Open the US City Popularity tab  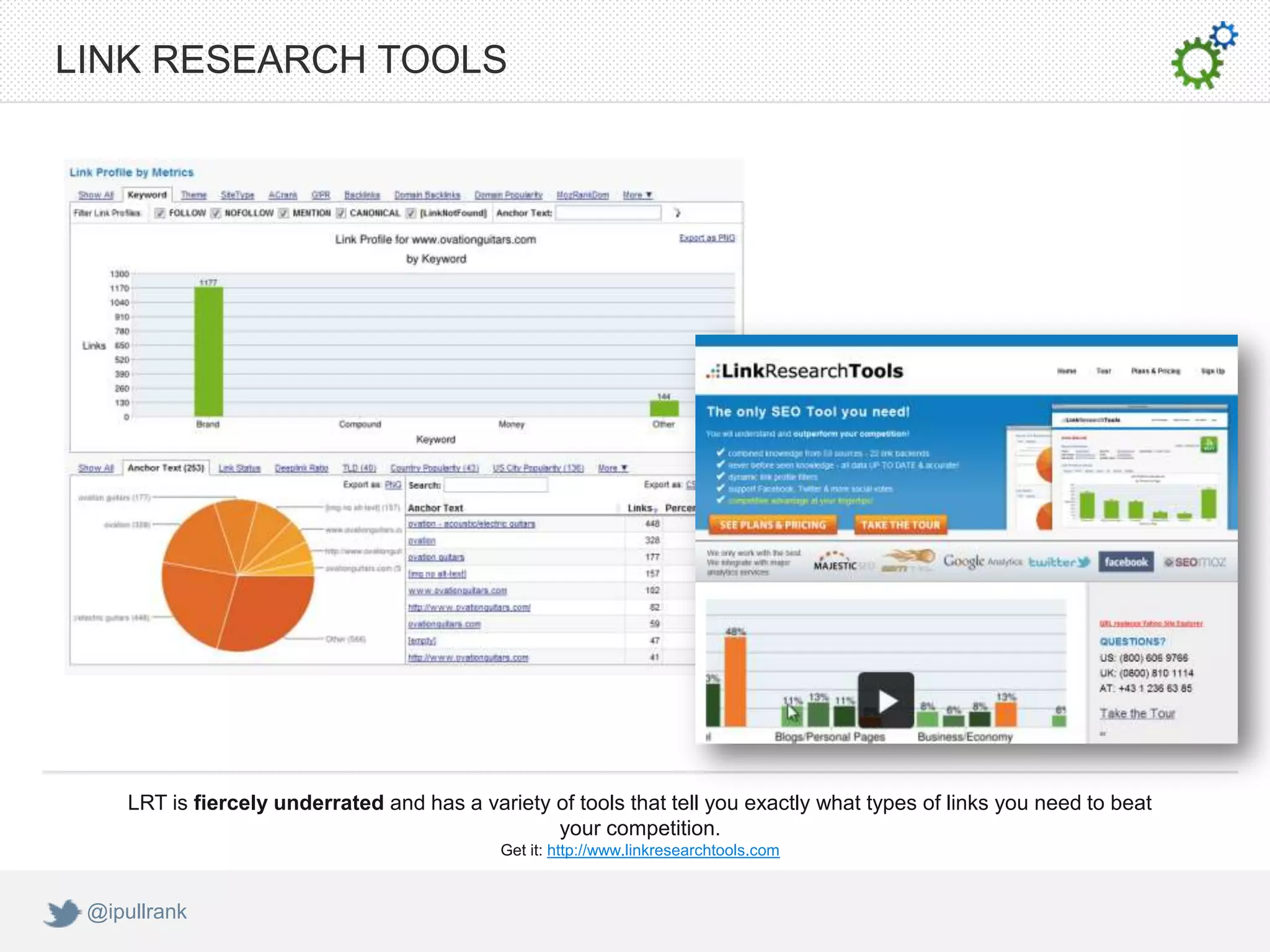coord(538,468)
